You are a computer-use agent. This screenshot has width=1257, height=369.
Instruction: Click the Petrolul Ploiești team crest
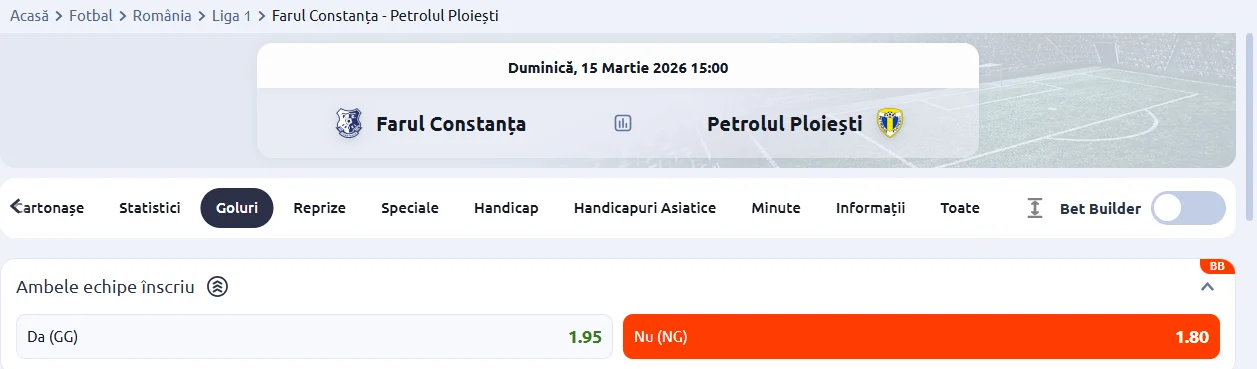[x=889, y=123]
